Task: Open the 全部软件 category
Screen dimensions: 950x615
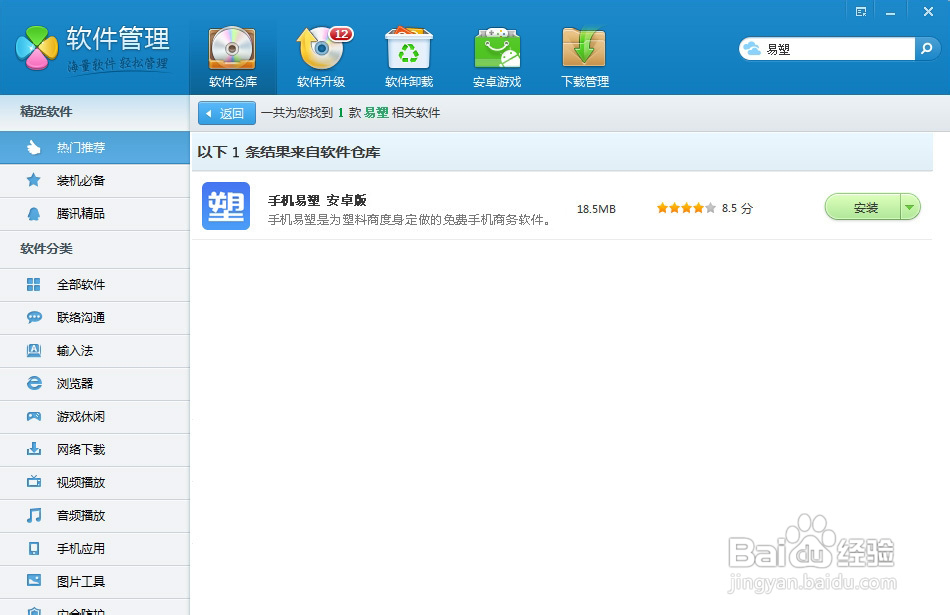Action: click(x=95, y=285)
